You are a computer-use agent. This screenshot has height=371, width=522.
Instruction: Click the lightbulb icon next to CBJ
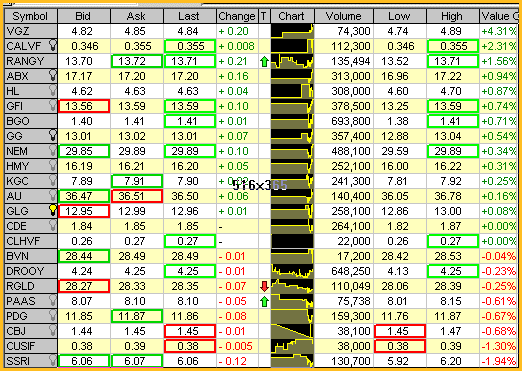click(52, 330)
